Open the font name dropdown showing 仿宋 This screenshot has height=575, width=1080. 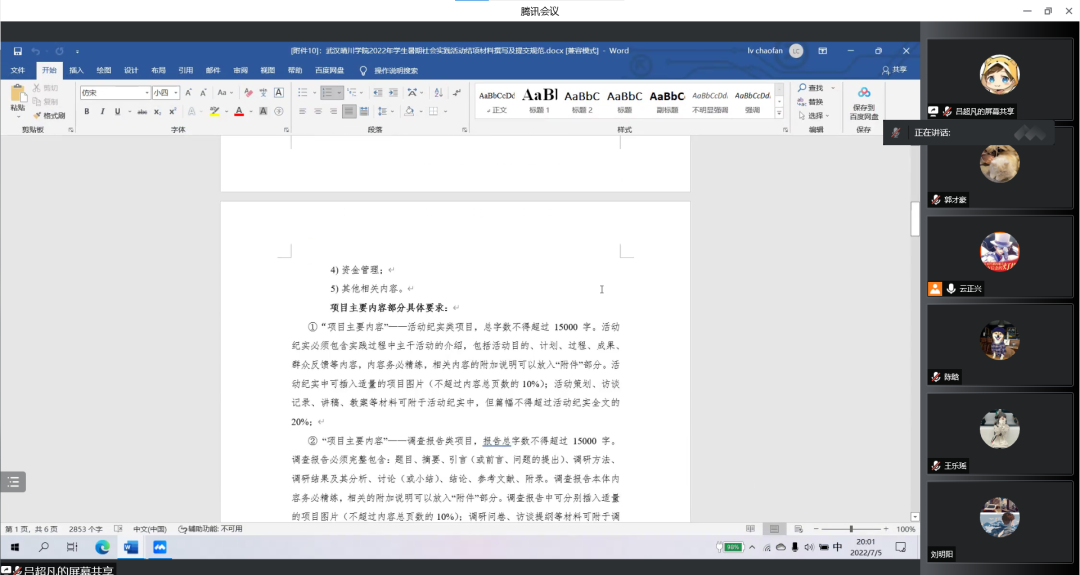click(x=112, y=92)
